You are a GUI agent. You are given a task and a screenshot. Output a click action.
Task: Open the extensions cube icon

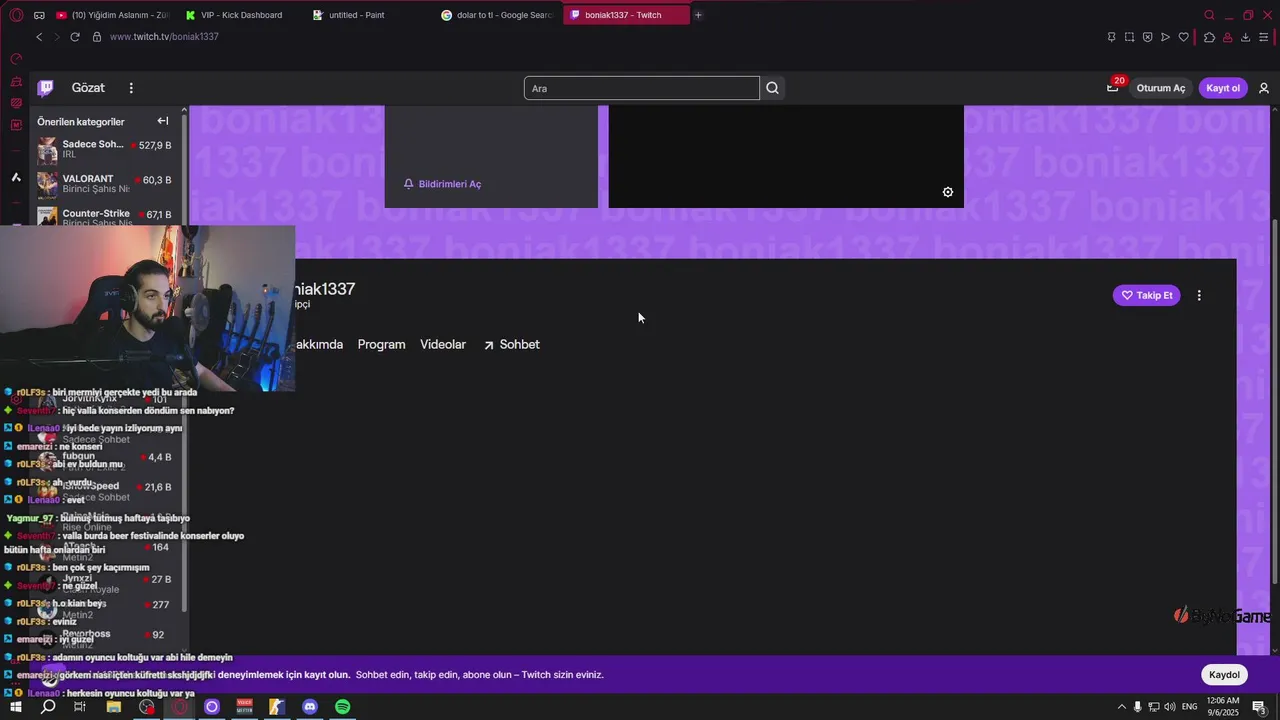click(1209, 37)
